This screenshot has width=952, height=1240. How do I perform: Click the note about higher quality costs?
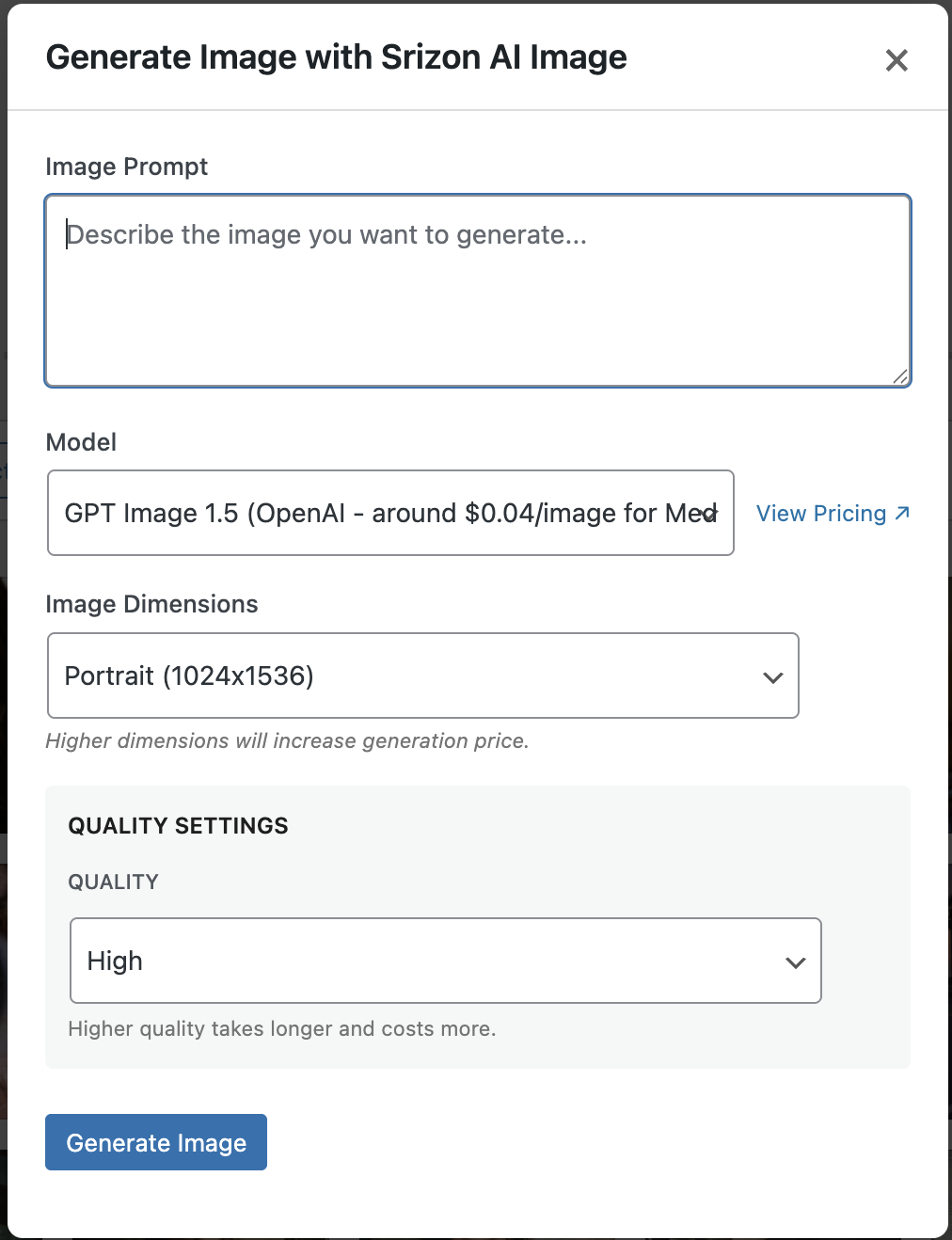pyautogui.click(x=281, y=1028)
